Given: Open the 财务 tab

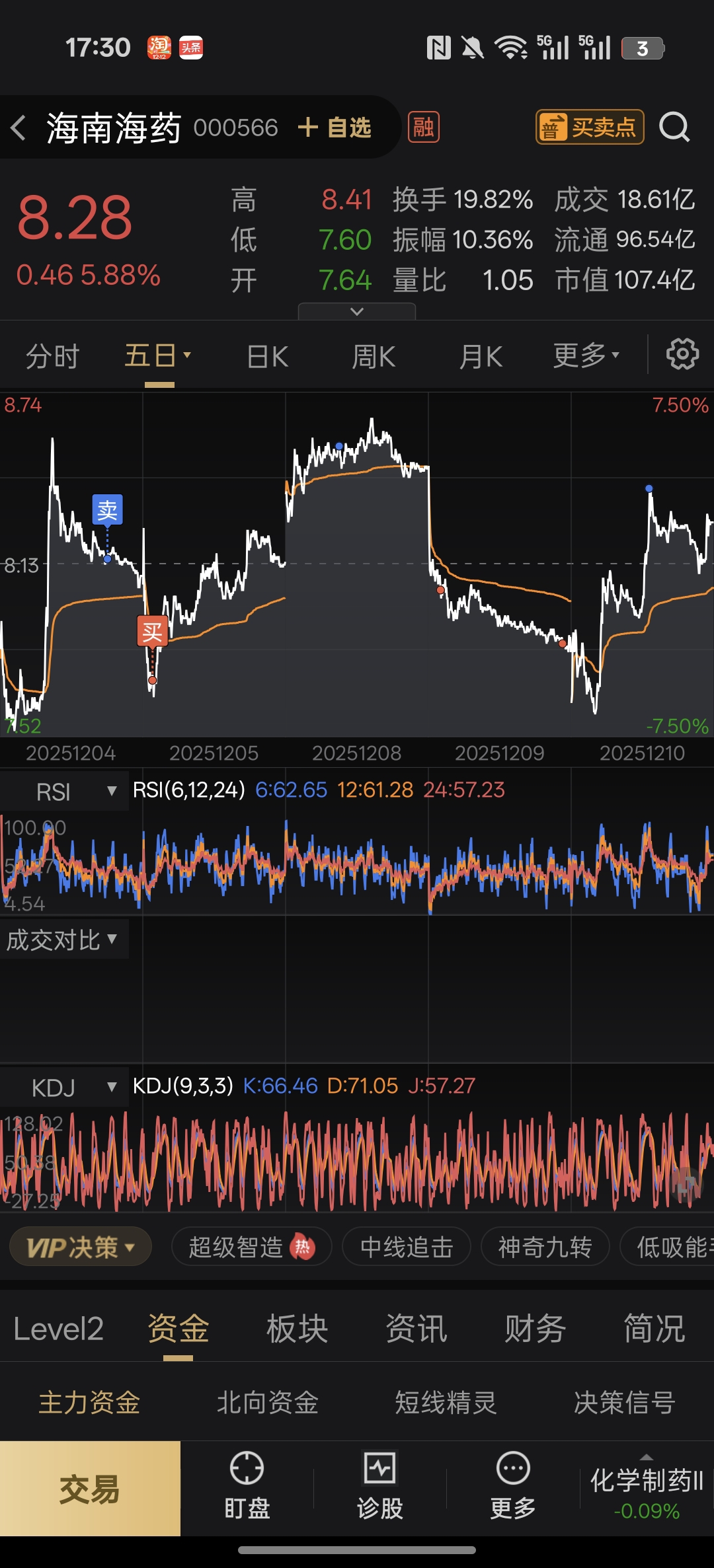Looking at the screenshot, I should pyautogui.click(x=535, y=1328).
